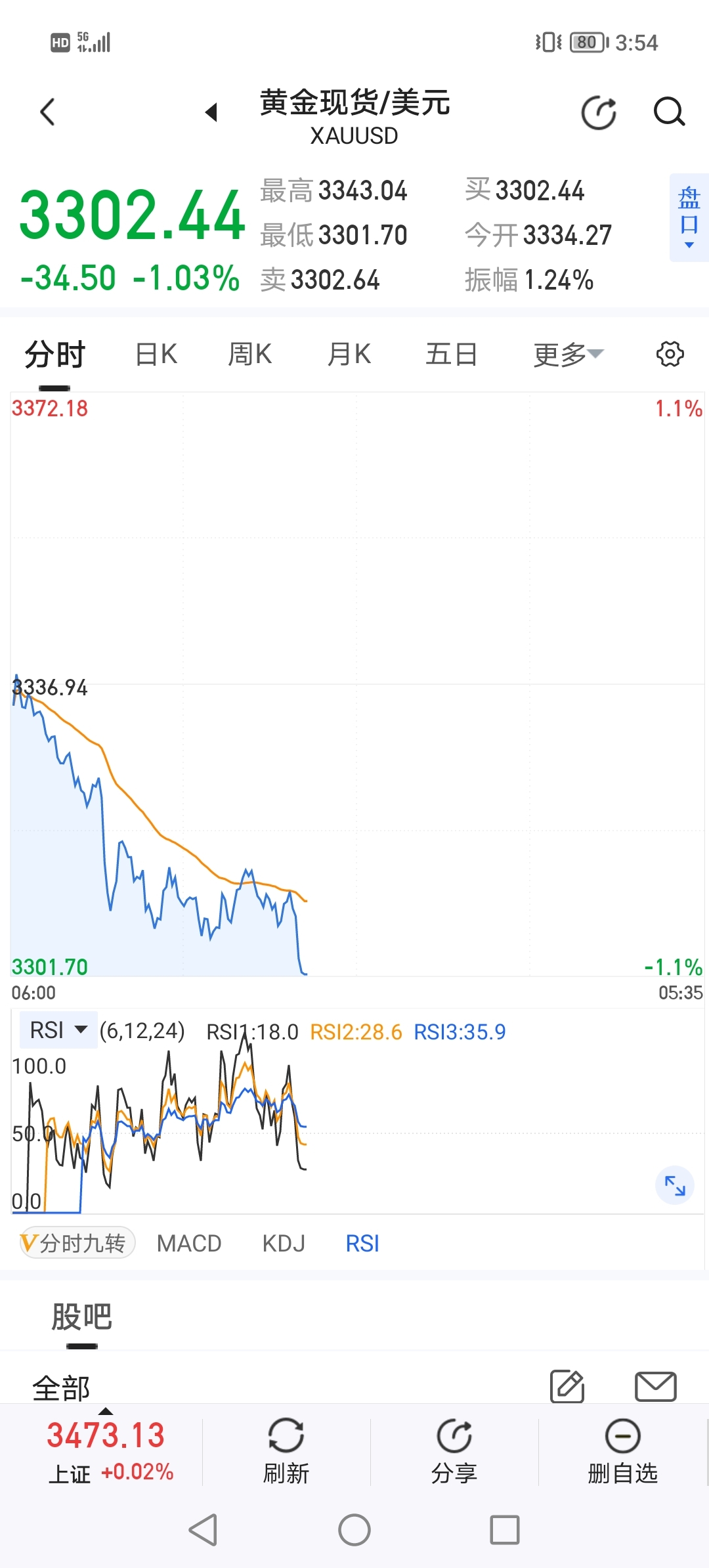Select the MACD indicator tab
Image resolution: width=709 pixels, height=1568 pixels.
[189, 1244]
